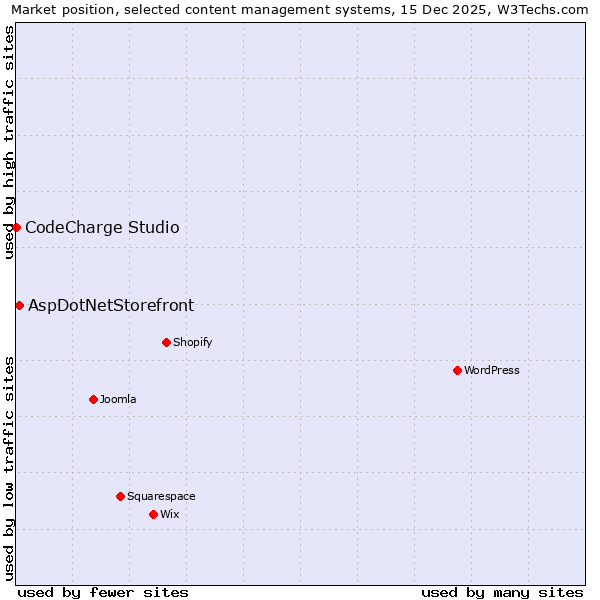Select the AspDotNetStorefront text label
Viewport: 600px width, 600px height.
[111, 306]
